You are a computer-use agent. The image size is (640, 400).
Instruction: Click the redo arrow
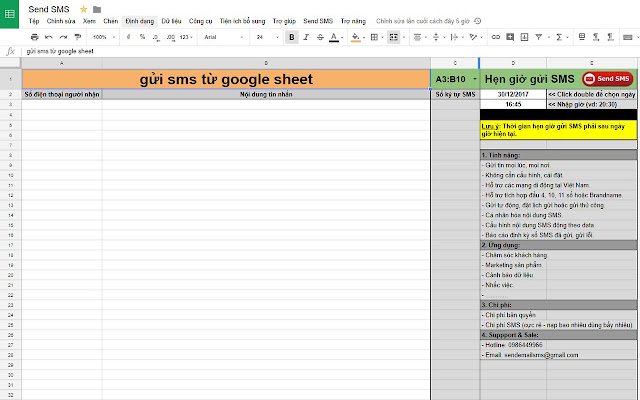tap(63, 37)
